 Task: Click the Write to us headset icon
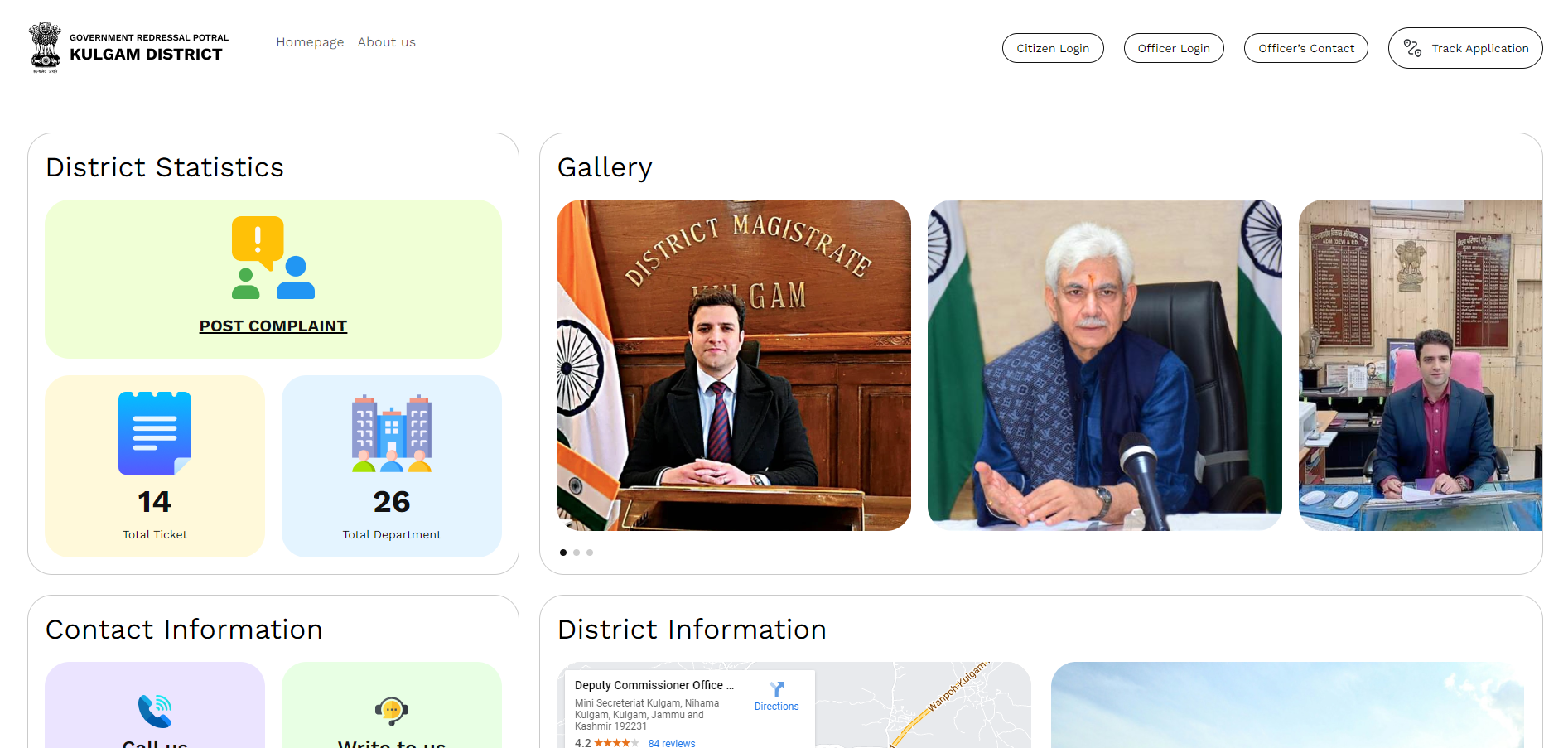392,711
